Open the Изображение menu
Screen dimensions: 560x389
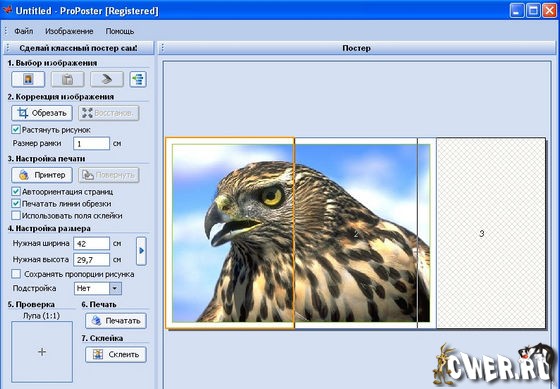69,31
